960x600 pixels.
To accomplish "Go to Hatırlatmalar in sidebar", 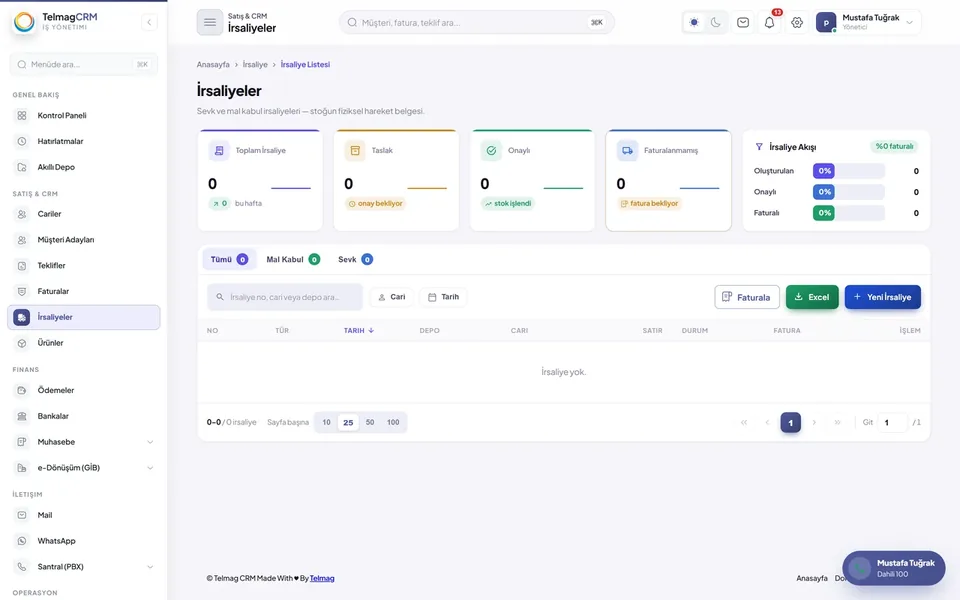I will tap(83, 141).
